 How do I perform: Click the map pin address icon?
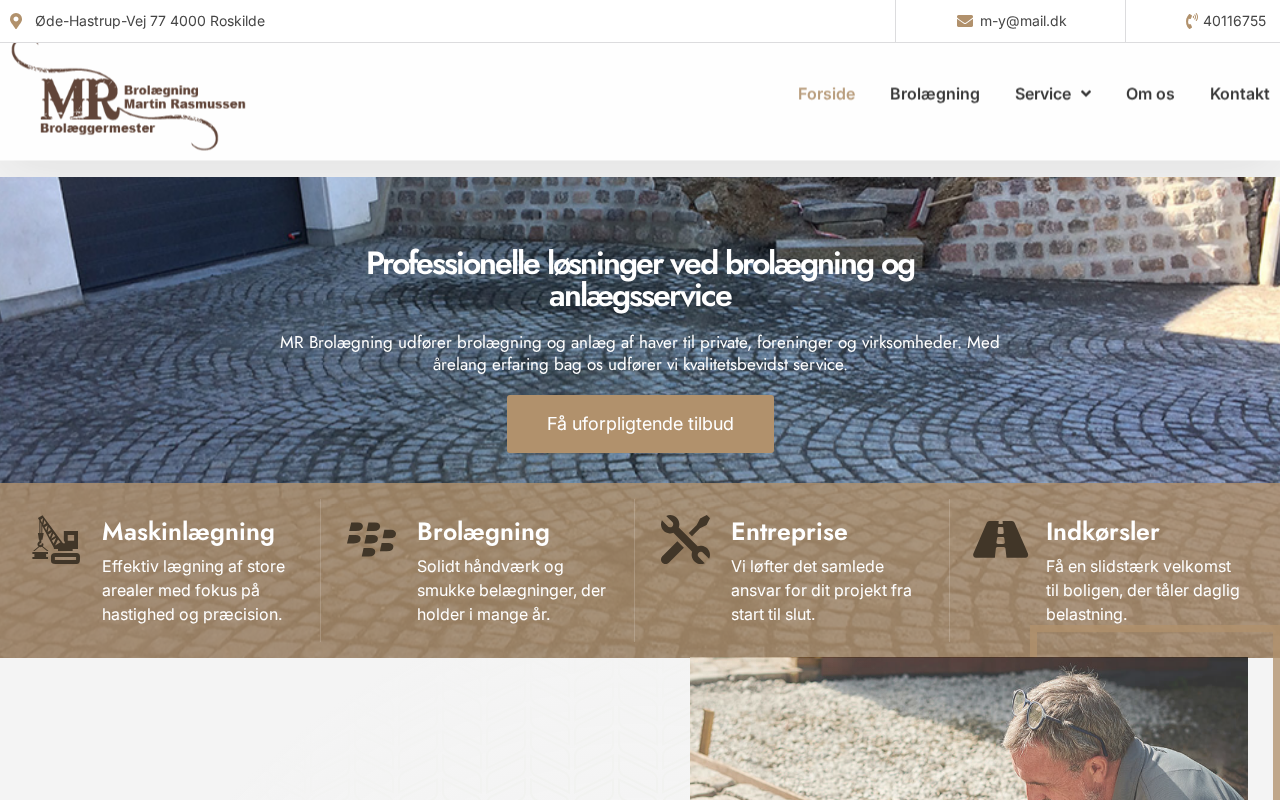point(16,21)
